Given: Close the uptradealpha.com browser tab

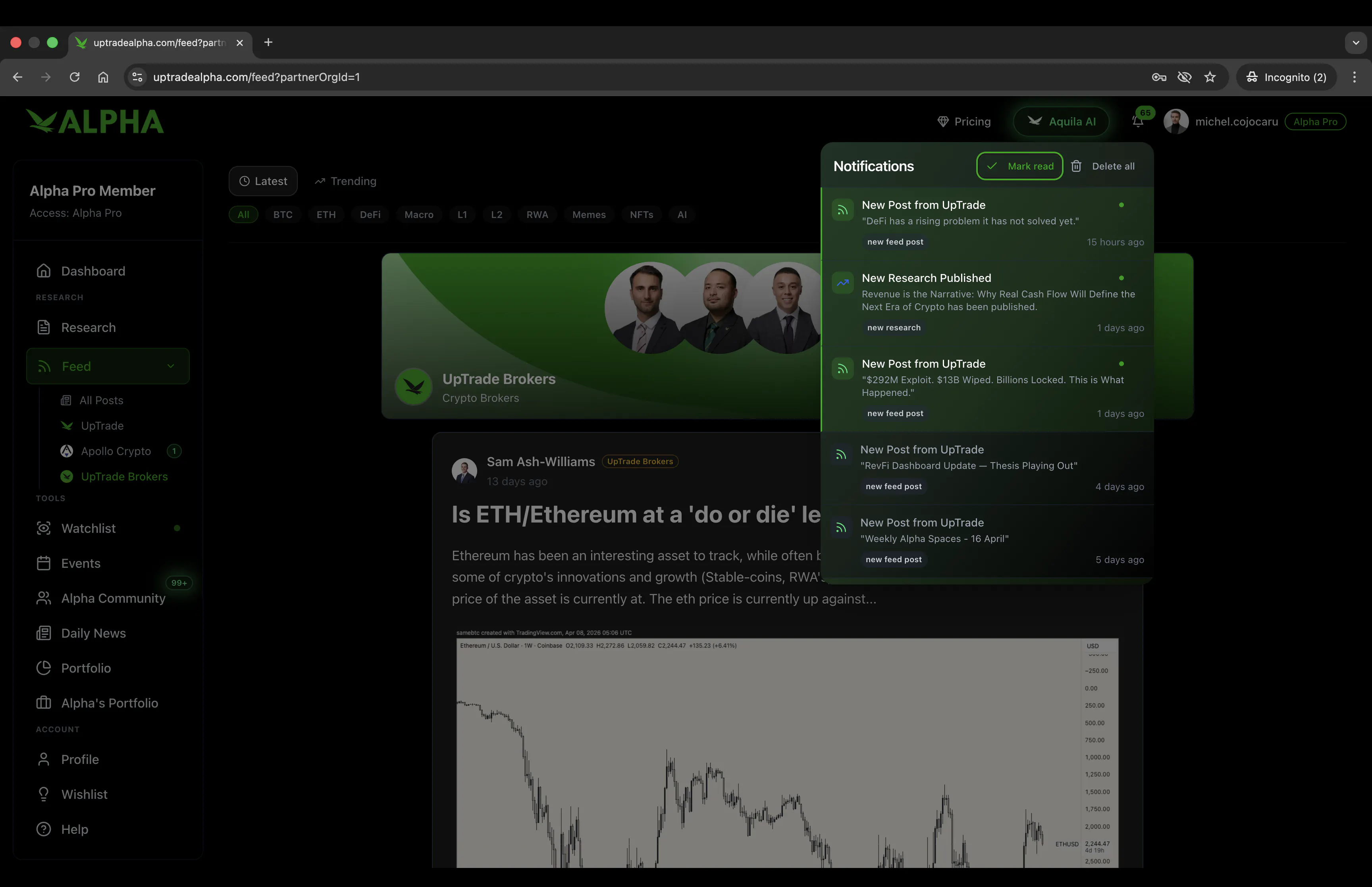Looking at the screenshot, I should (239, 42).
